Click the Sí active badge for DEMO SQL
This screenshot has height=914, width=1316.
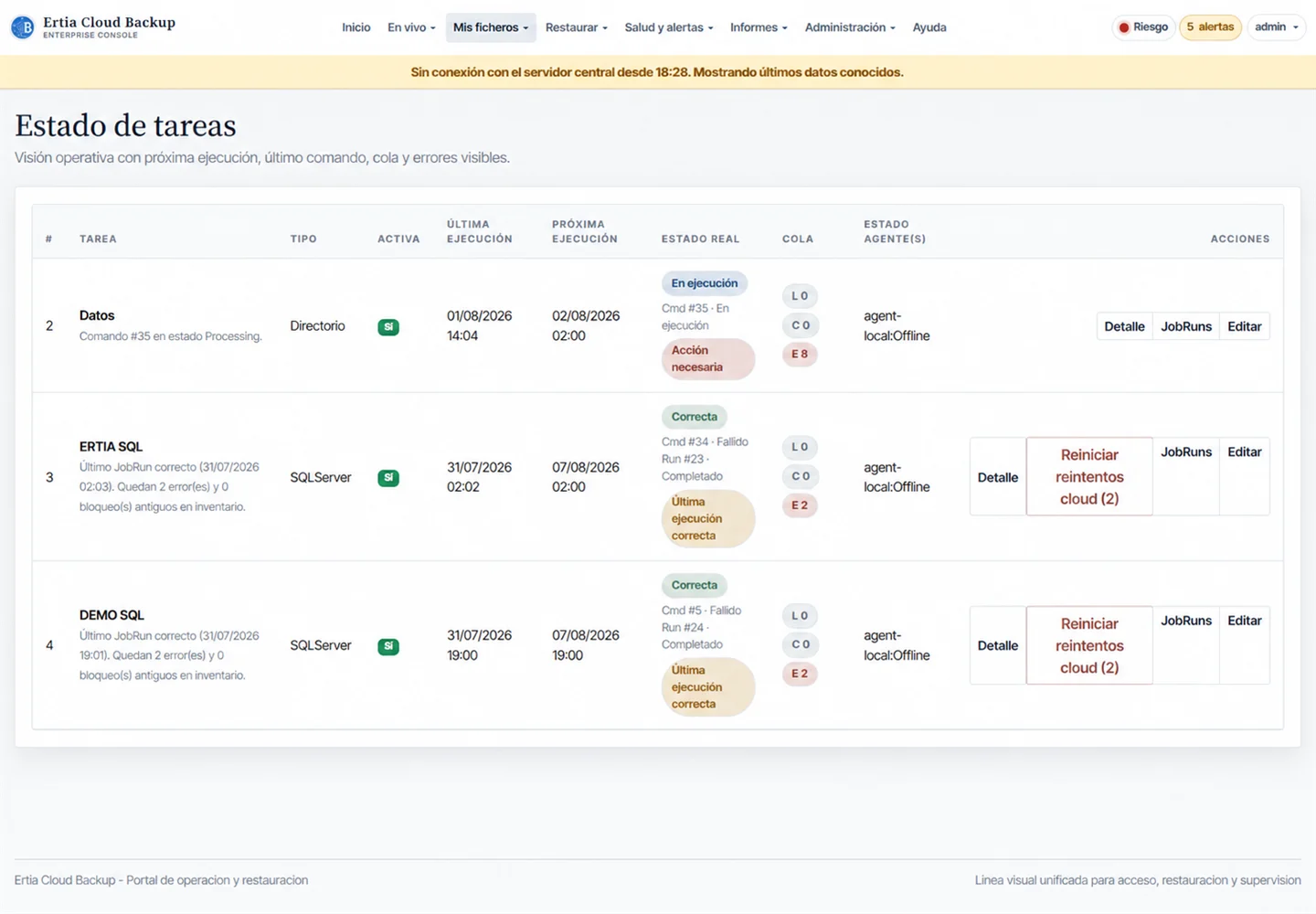(x=388, y=646)
